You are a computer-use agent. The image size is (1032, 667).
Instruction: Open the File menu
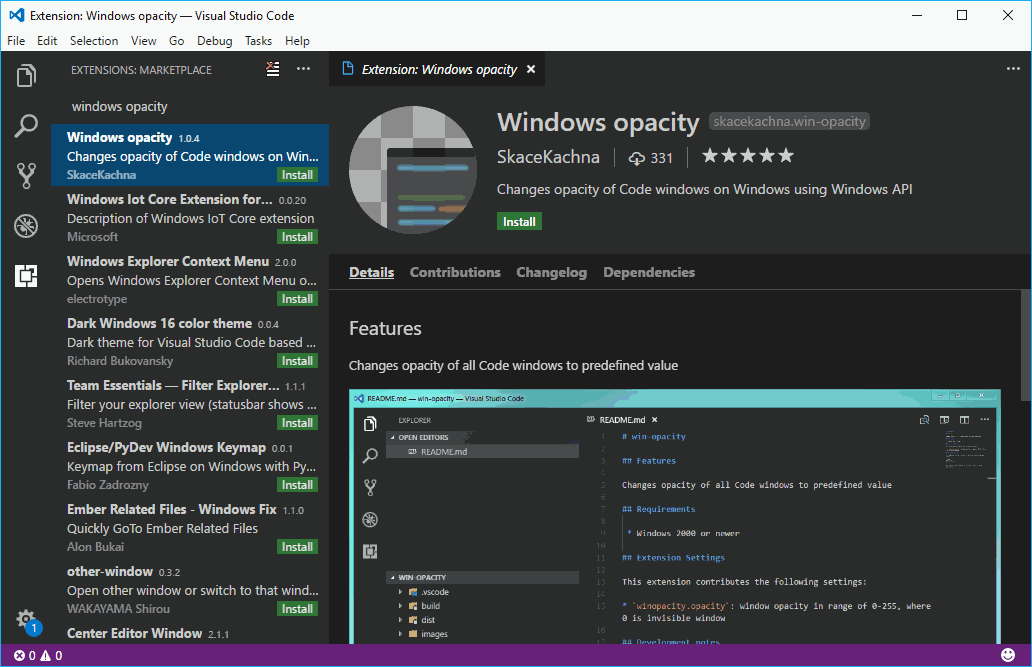[16, 40]
